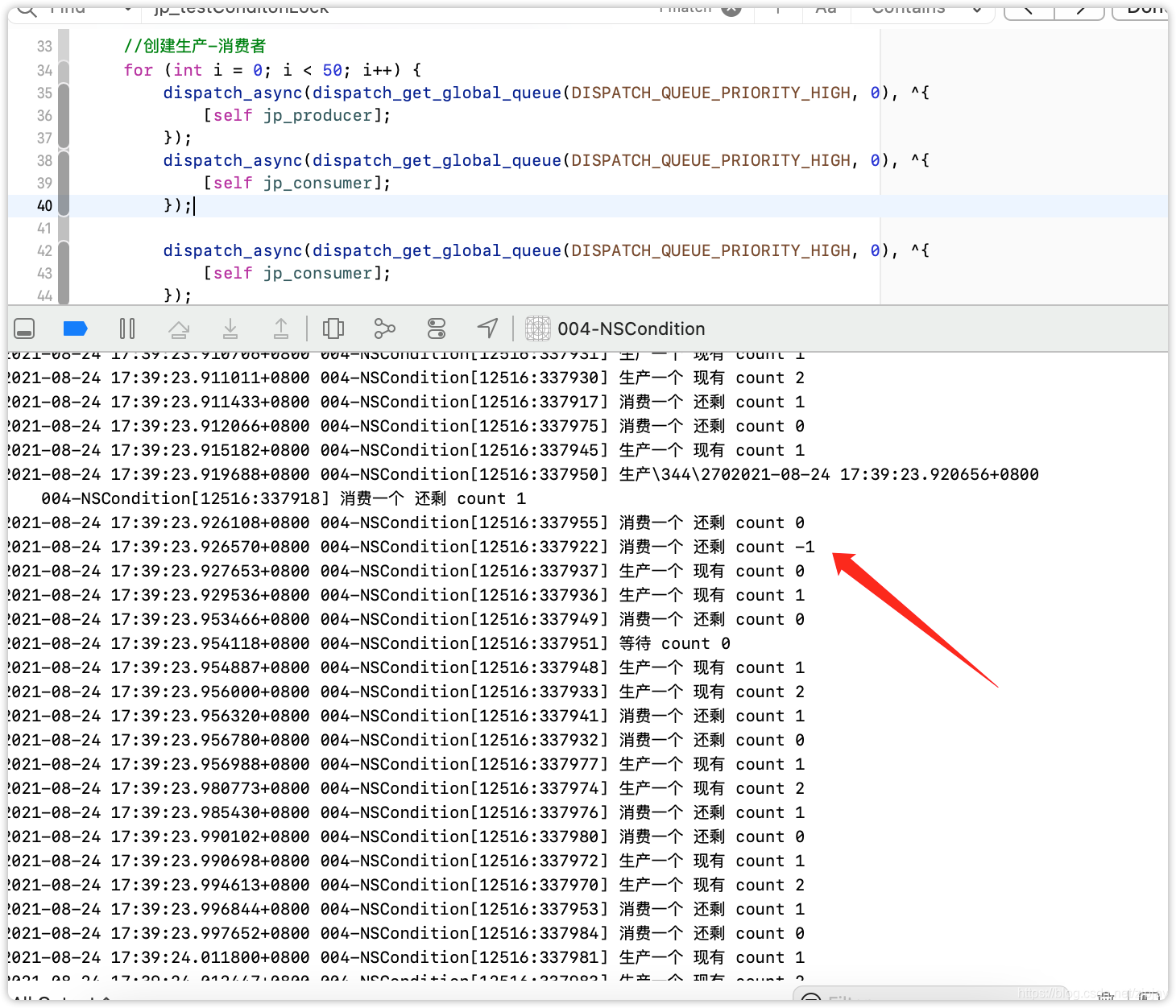Click dispatch_async call on line 35
The height and width of the screenshot is (1008, 1176).
tap(546, 93)
